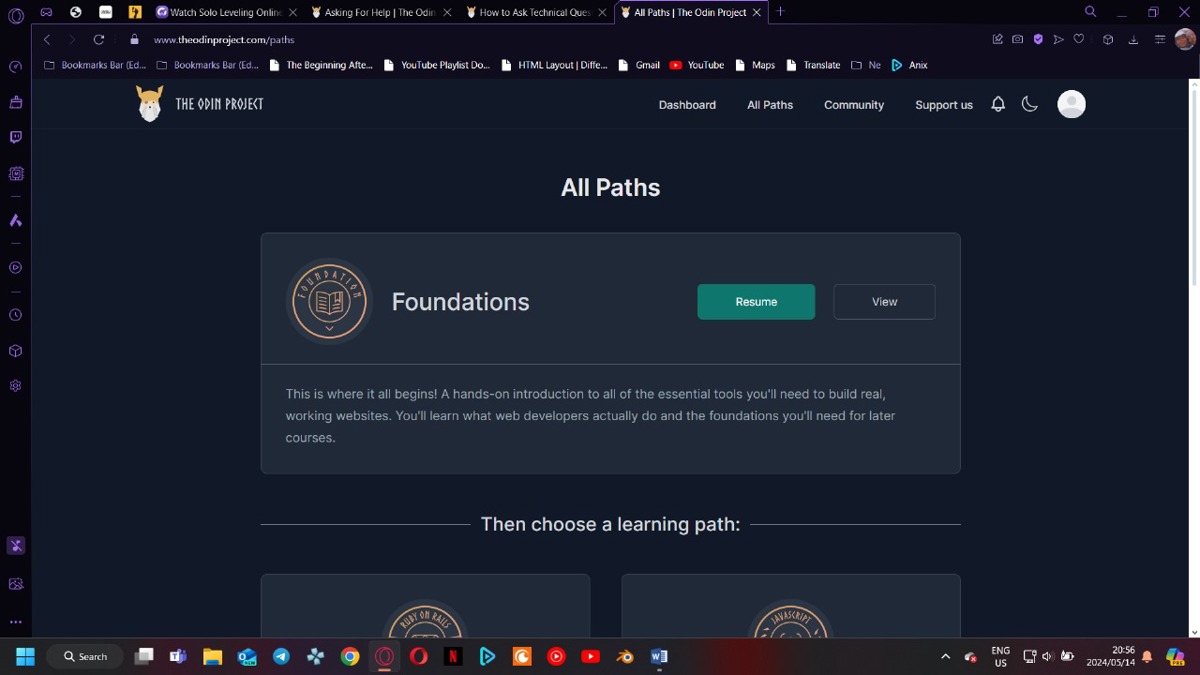Click the Windows Start button
The height and width of the screenshot is (675, 1200).
25,656
